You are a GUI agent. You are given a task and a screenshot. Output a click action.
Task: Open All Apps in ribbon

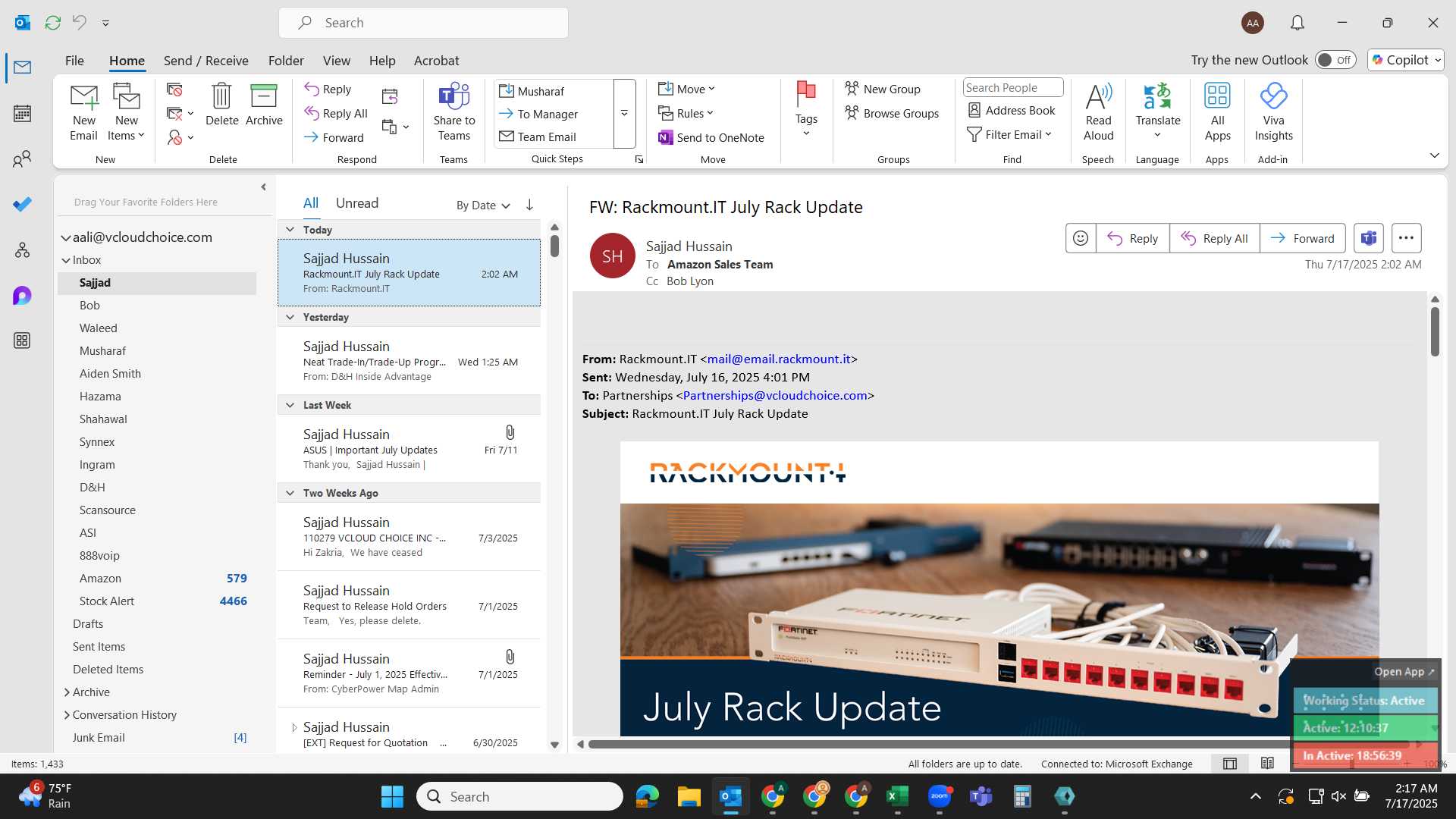1217,112
